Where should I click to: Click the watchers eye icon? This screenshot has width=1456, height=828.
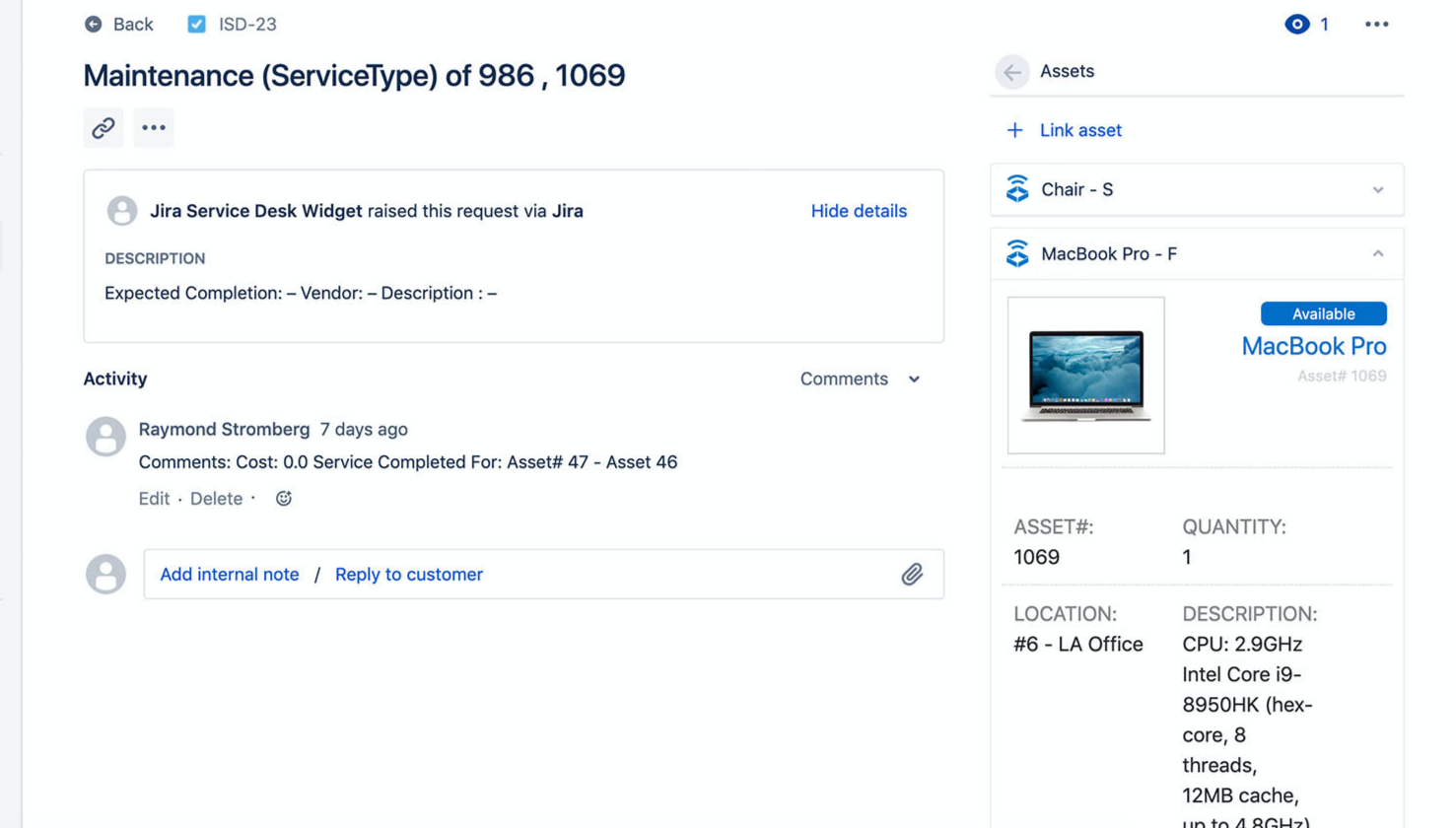point(1296,25)
